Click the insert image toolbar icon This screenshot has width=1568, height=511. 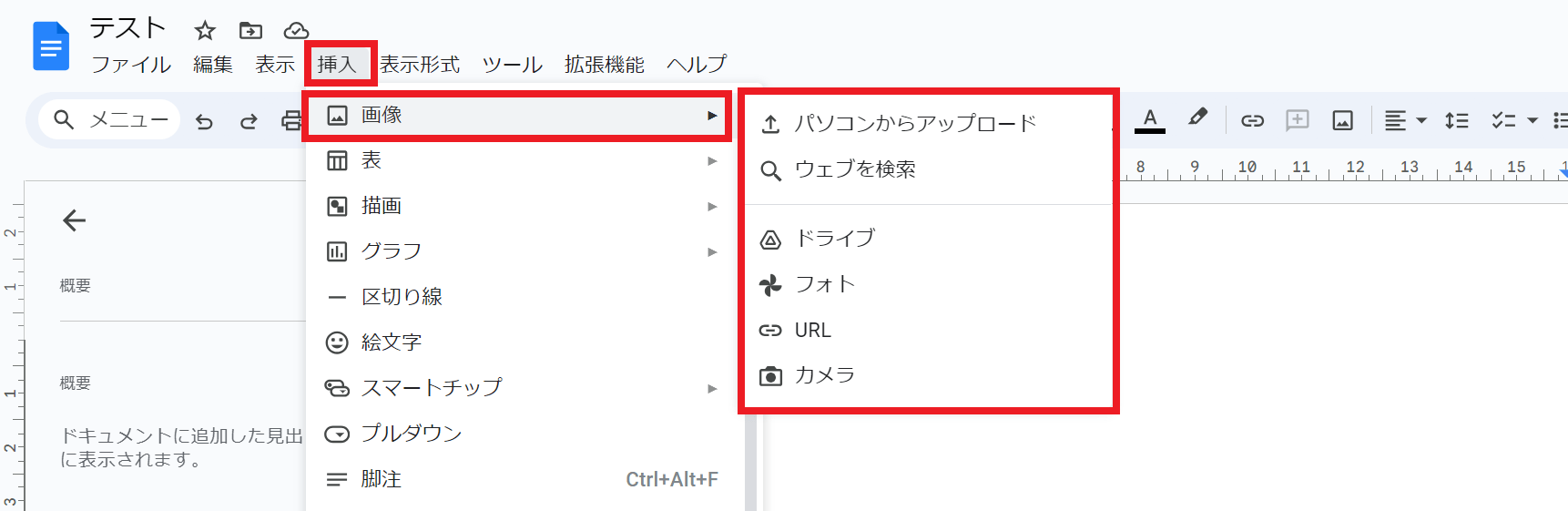pos(1342,120)
